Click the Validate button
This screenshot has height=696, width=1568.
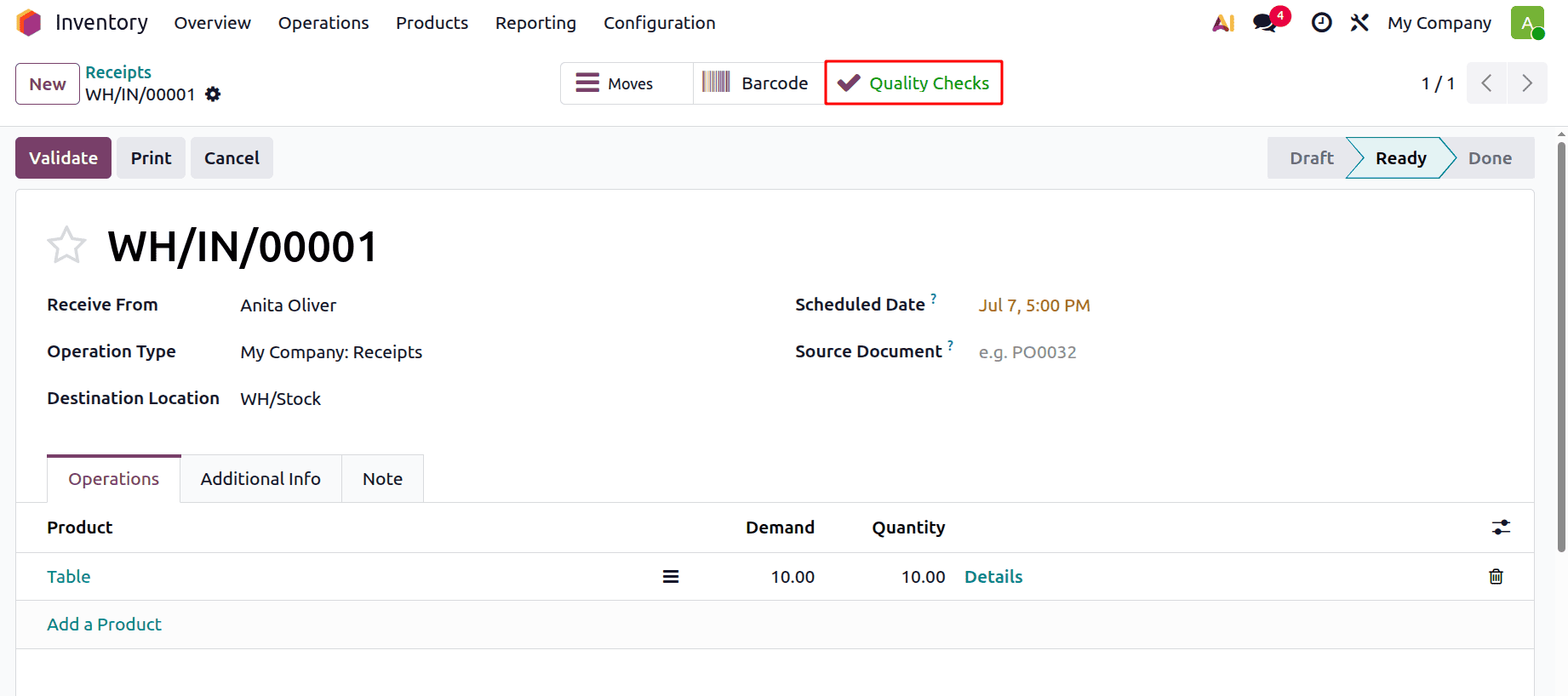63,158
